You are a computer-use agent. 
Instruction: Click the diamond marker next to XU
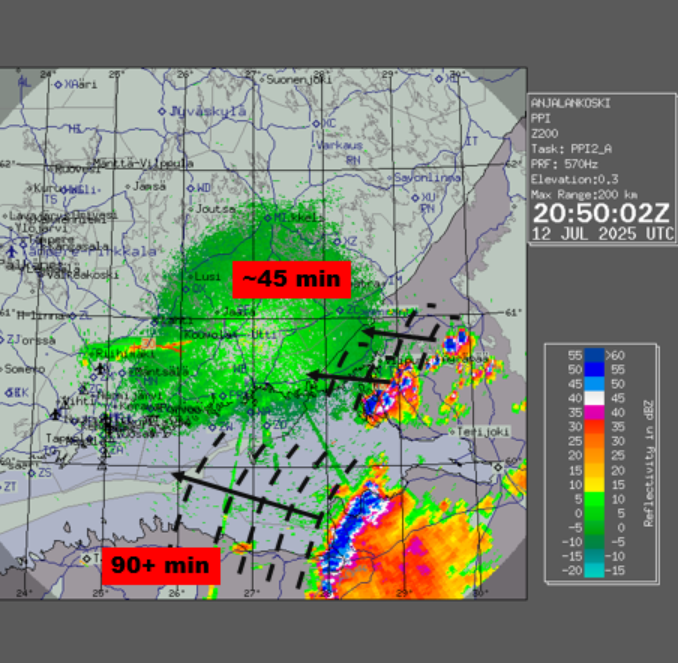pos(415,198)
